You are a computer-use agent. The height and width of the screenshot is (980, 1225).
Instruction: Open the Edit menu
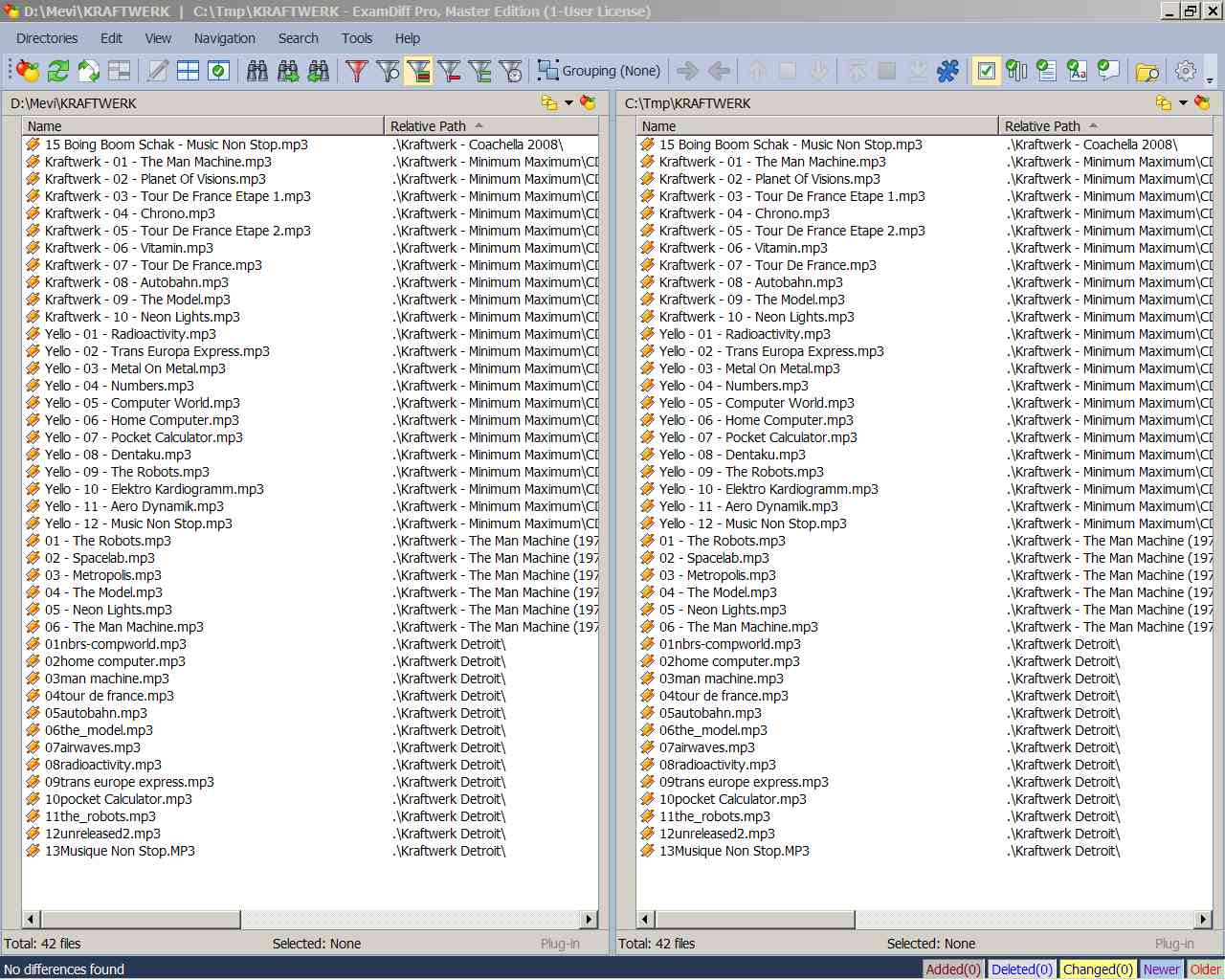tap(112, 38)
